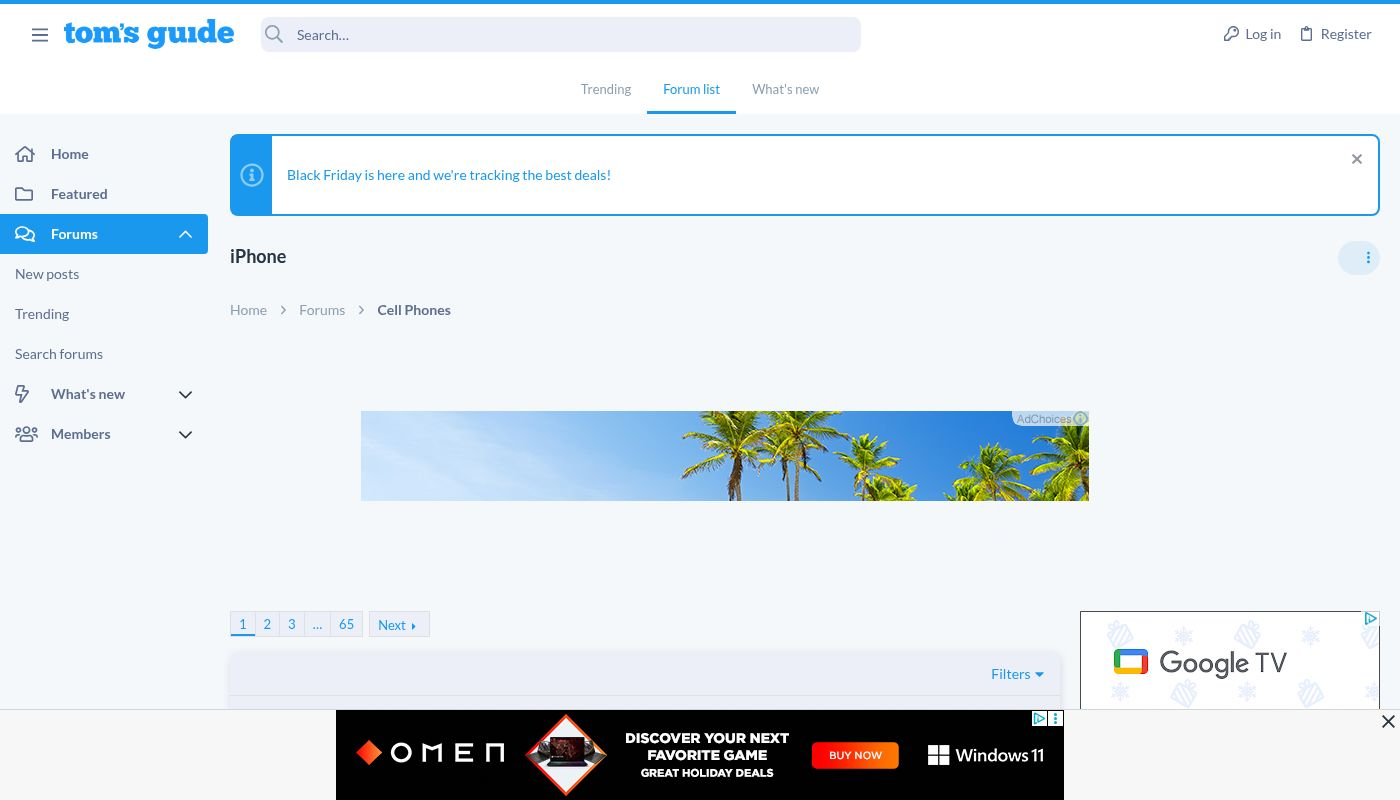
Task: Go to the Next page
Action: 398,625
